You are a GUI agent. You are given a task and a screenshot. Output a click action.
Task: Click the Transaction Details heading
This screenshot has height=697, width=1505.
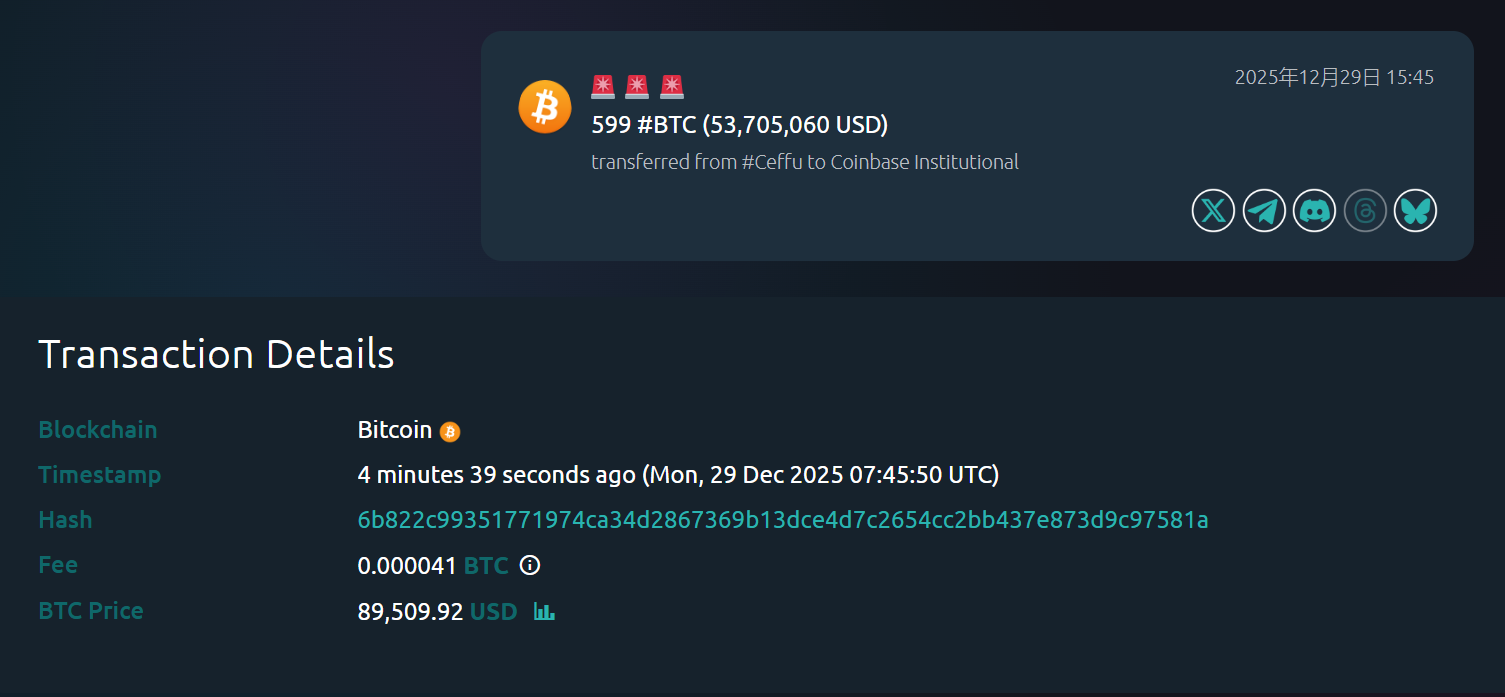pyautogui.click(x=216, y=354)
